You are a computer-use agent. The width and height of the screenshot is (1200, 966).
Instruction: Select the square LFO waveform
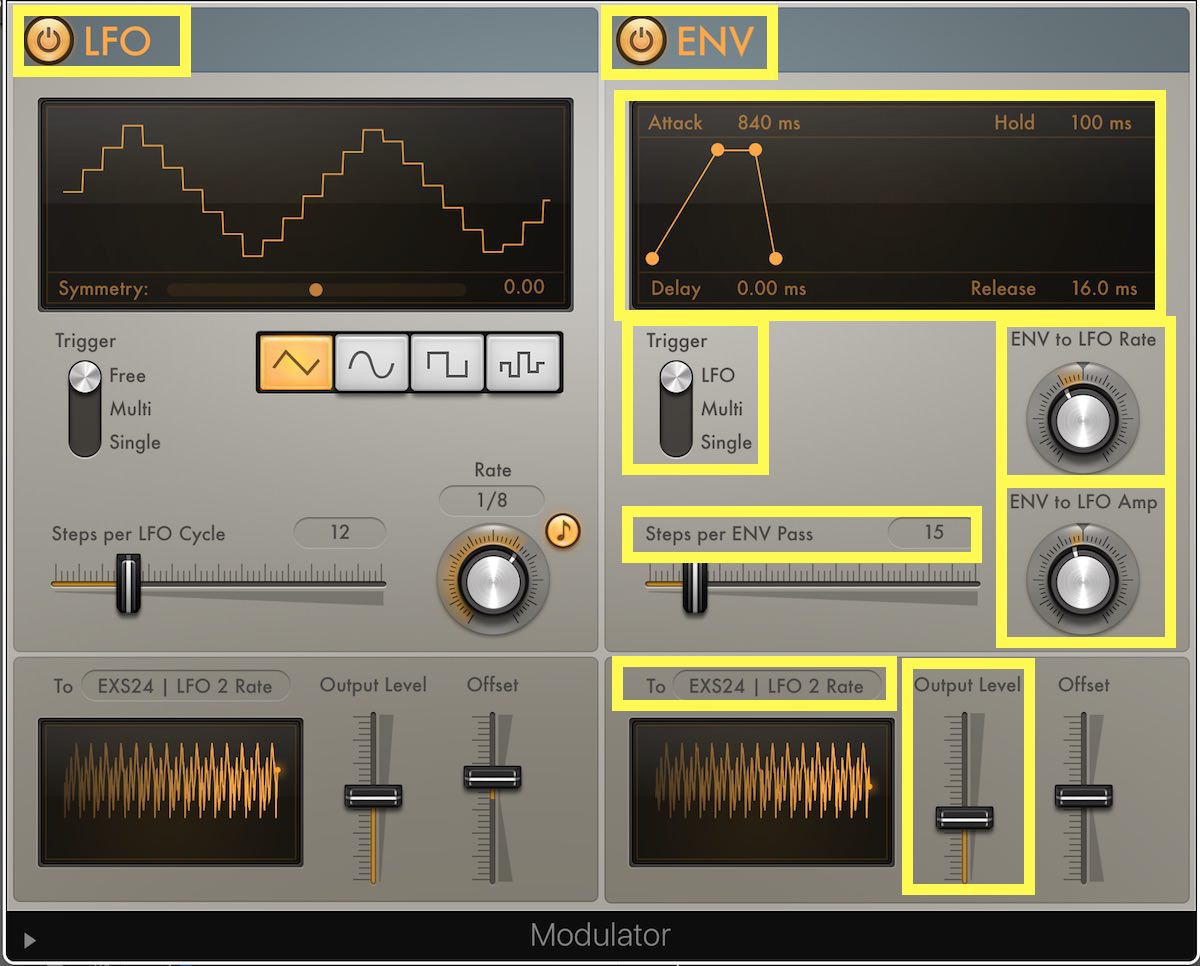coord(447,362)
